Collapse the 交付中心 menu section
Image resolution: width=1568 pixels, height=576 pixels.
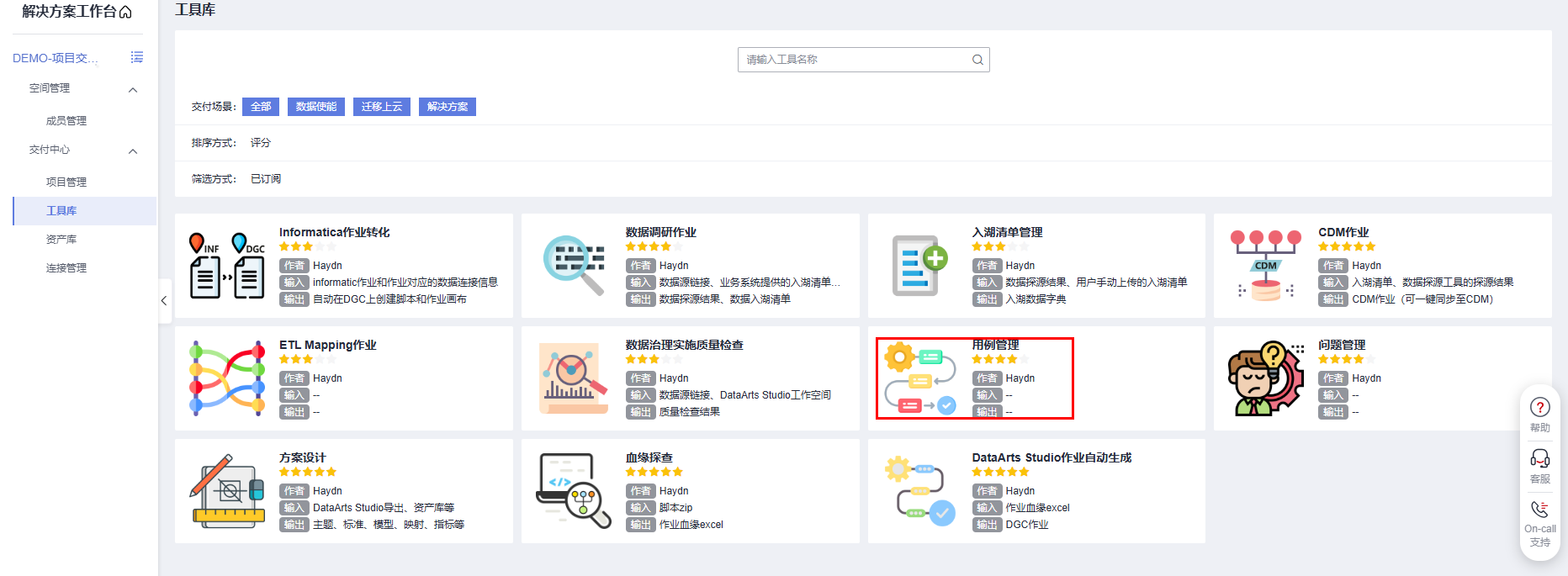click(x=133, y=151)
